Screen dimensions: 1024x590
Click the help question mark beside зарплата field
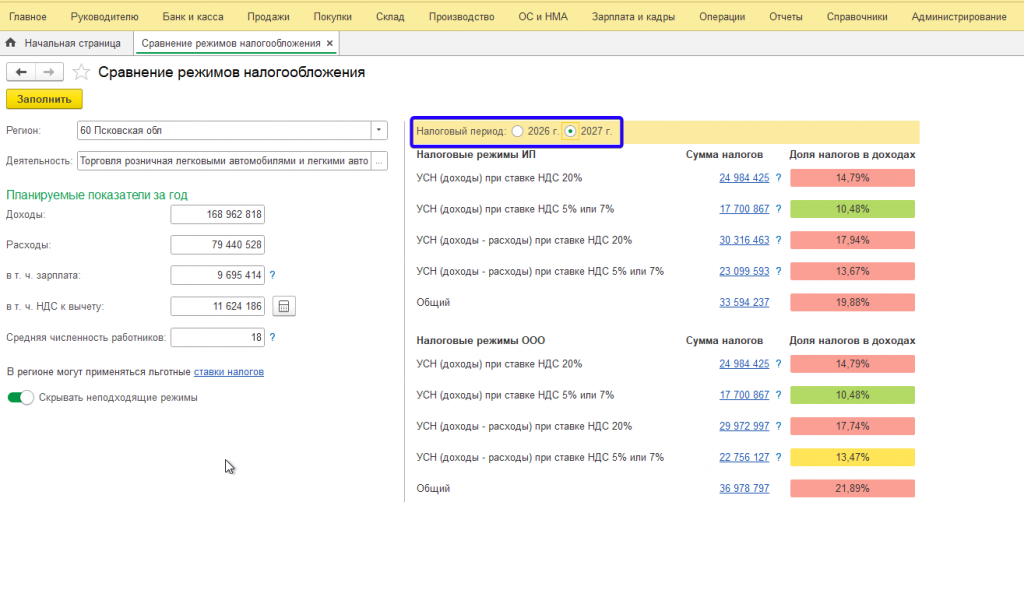point(272,275)
